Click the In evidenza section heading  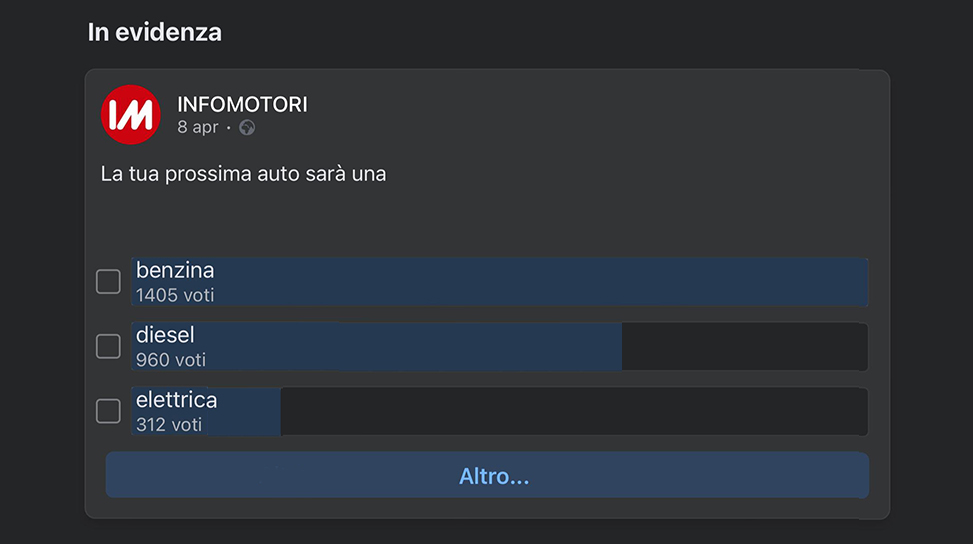tap(155, 32)
